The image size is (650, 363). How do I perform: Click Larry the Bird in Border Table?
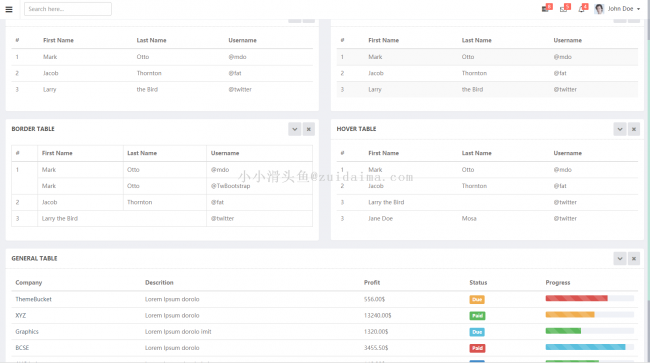60,218
